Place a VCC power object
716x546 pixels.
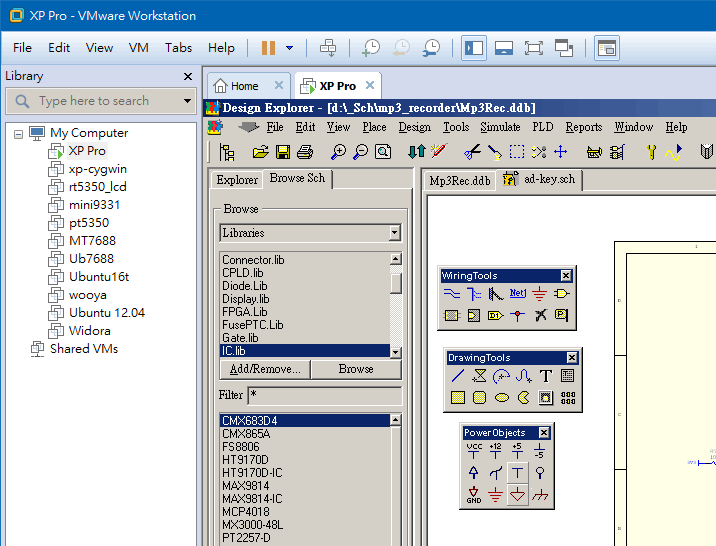point(473,451)
